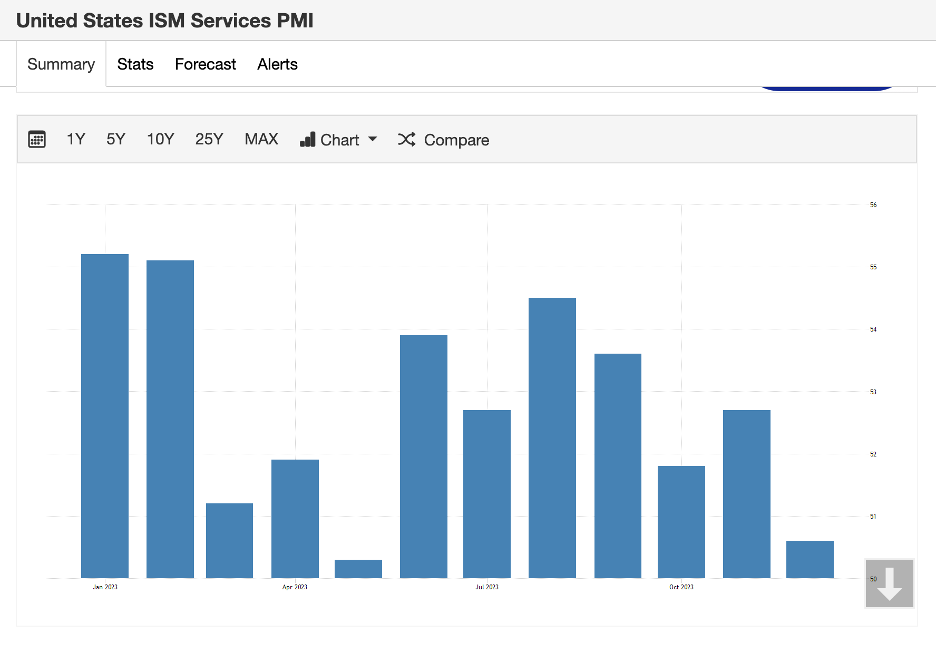The width and height of the screenshot is (936, 662).
Task: Click the shortest bar in the chart
Action: coord(358,569)
